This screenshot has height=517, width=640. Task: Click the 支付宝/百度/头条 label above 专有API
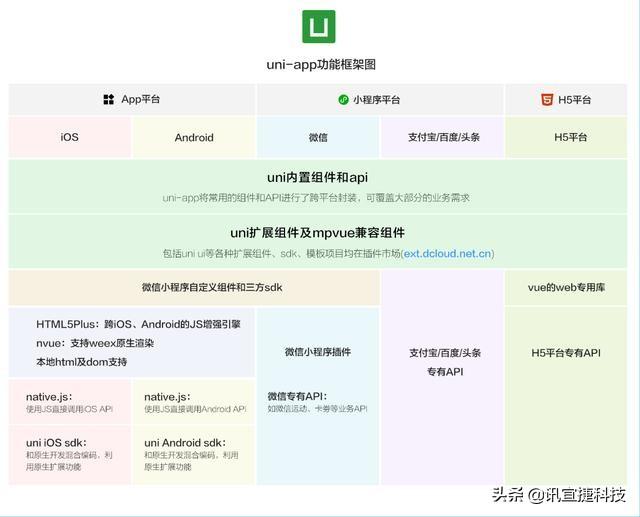point(445,353)
